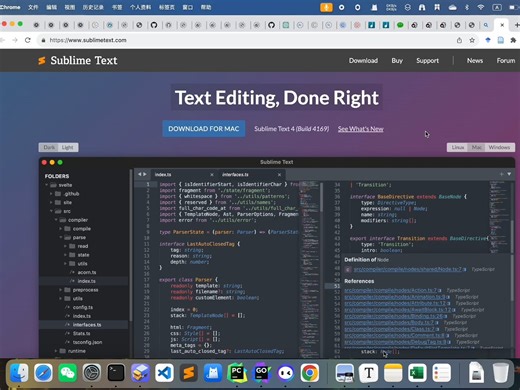Launch Terminal from the dock
The height and width of the screenshot is (390, 520).
point(116,373)
